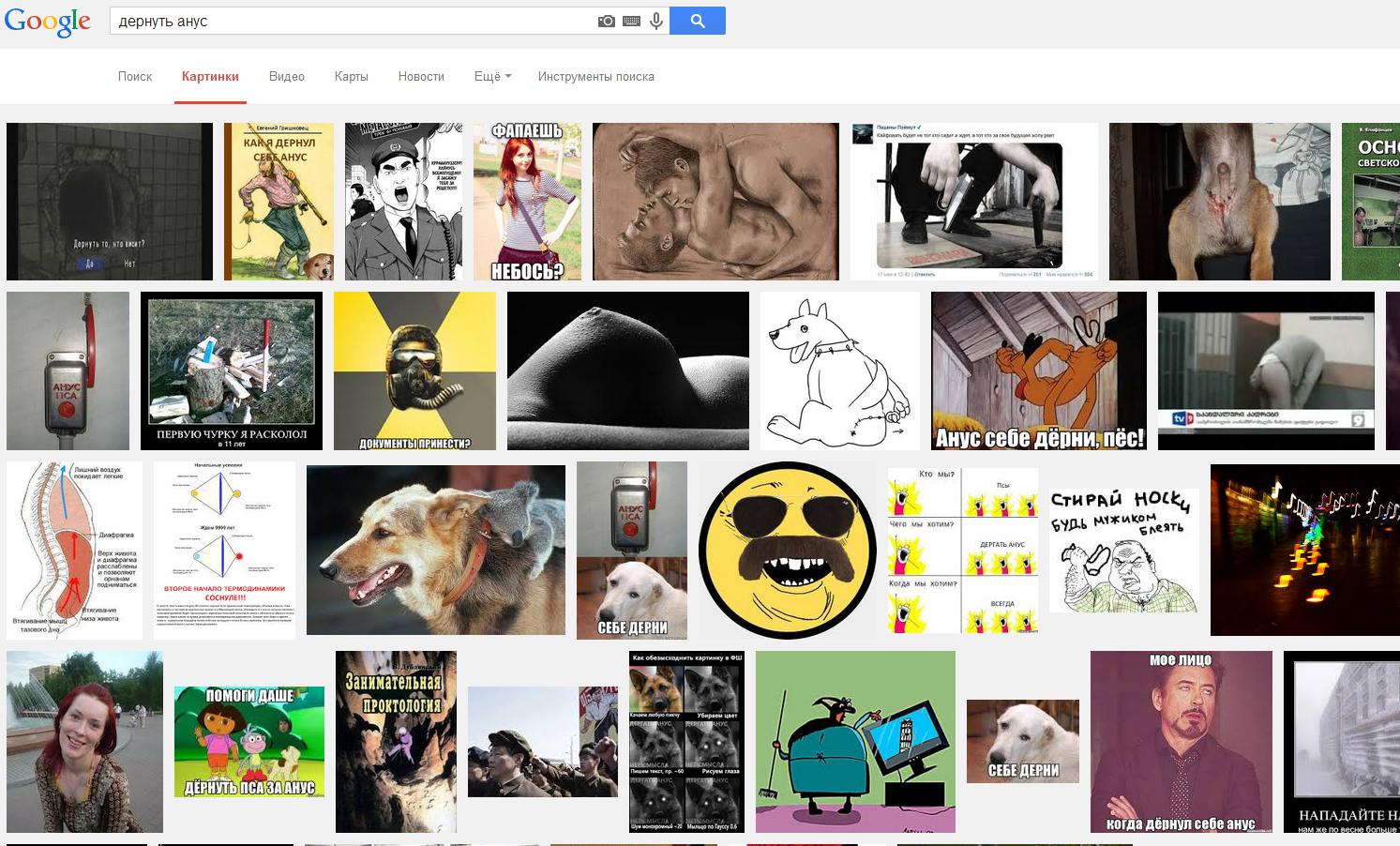Image resolution: width=1400 pixels, height=846 pixels.
Task: Open the dark tunnel game screenshot thumbnail
Action: click(110, 202)
